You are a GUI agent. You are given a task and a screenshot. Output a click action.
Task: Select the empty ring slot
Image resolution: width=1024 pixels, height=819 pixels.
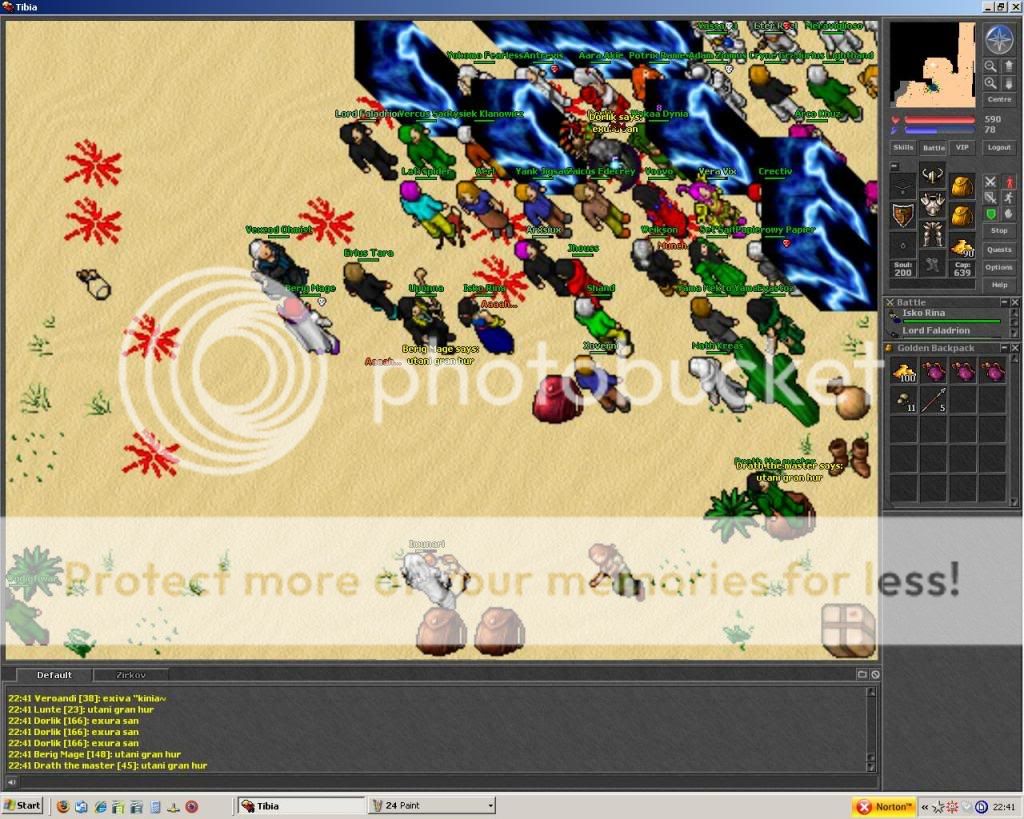[903, 245]
